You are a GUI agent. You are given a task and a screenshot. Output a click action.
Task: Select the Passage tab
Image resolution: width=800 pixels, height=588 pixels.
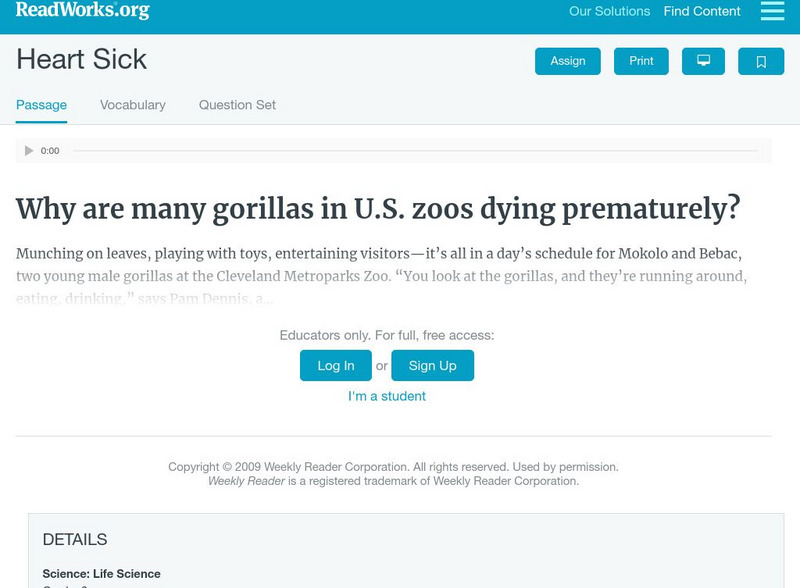coord(41,105)
